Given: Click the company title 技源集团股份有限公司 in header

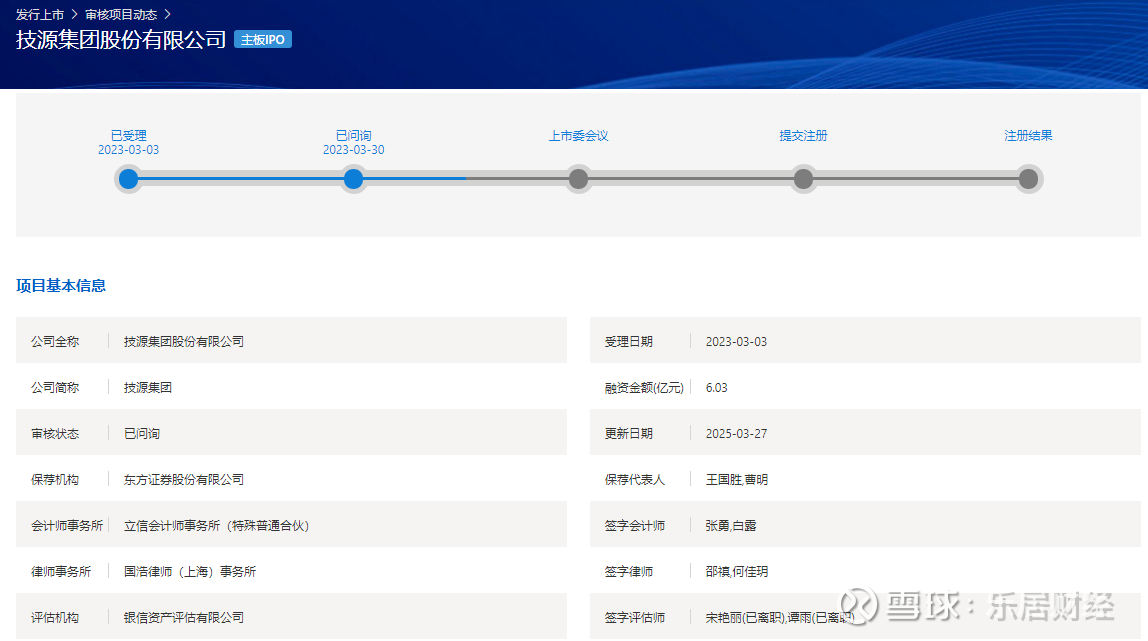Looking at the screenshot, I should [x=121, y=40].
